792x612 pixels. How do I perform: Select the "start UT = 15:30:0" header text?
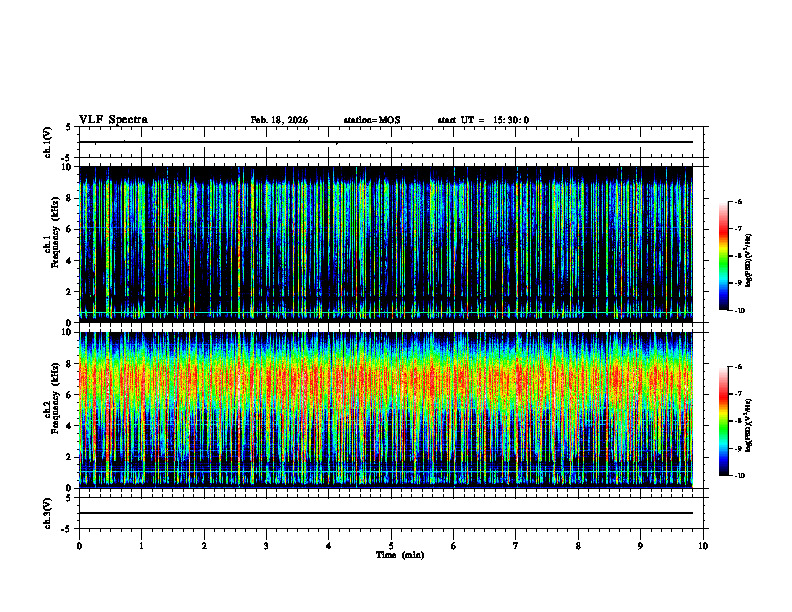483,120
